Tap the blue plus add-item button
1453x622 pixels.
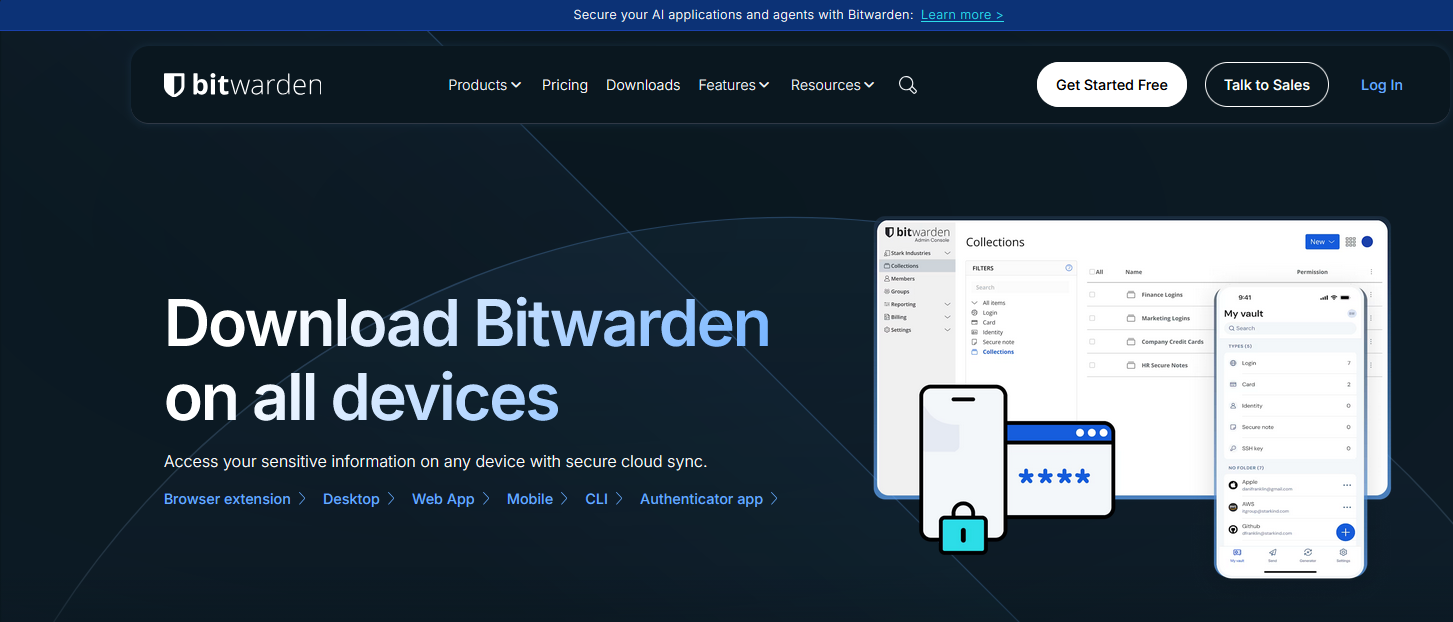1346,533
